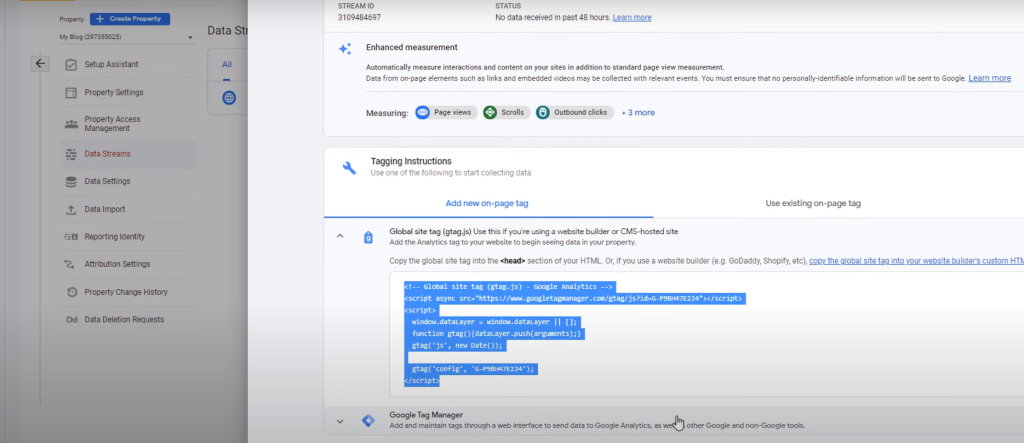Click the globe web stream icon
This screenshot has width=1024, height=443.
229,97
